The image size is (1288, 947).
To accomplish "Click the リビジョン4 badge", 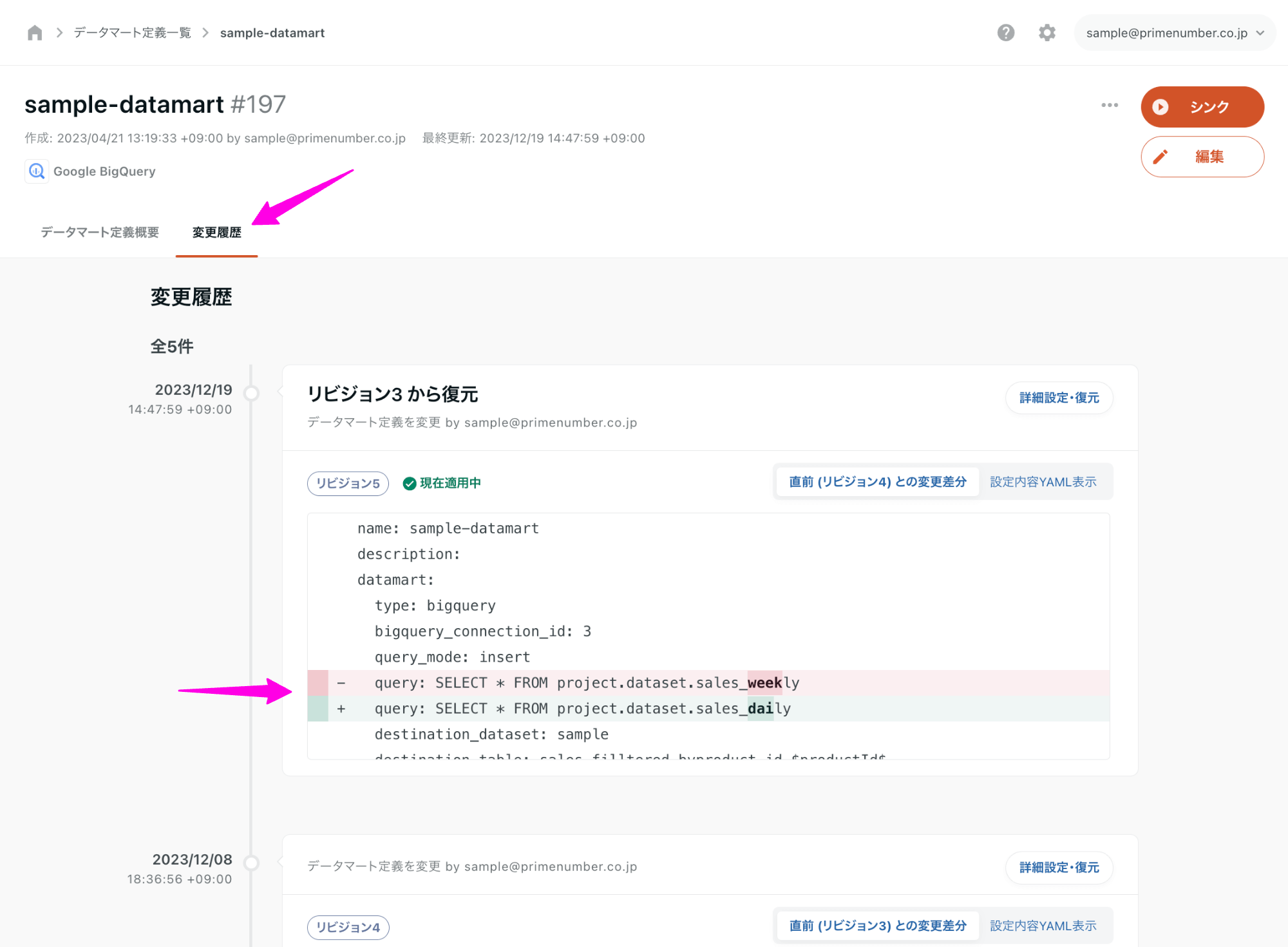I will (x=348, y=927).
